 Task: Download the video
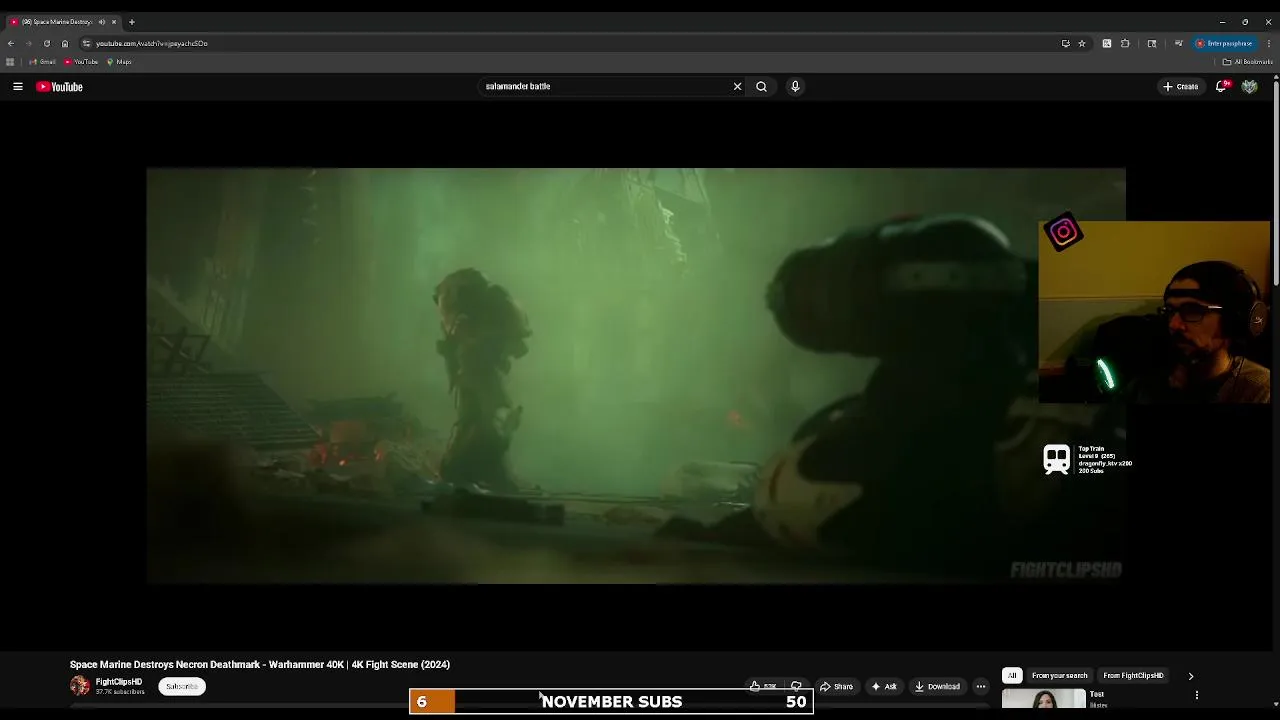pos(938,687)
